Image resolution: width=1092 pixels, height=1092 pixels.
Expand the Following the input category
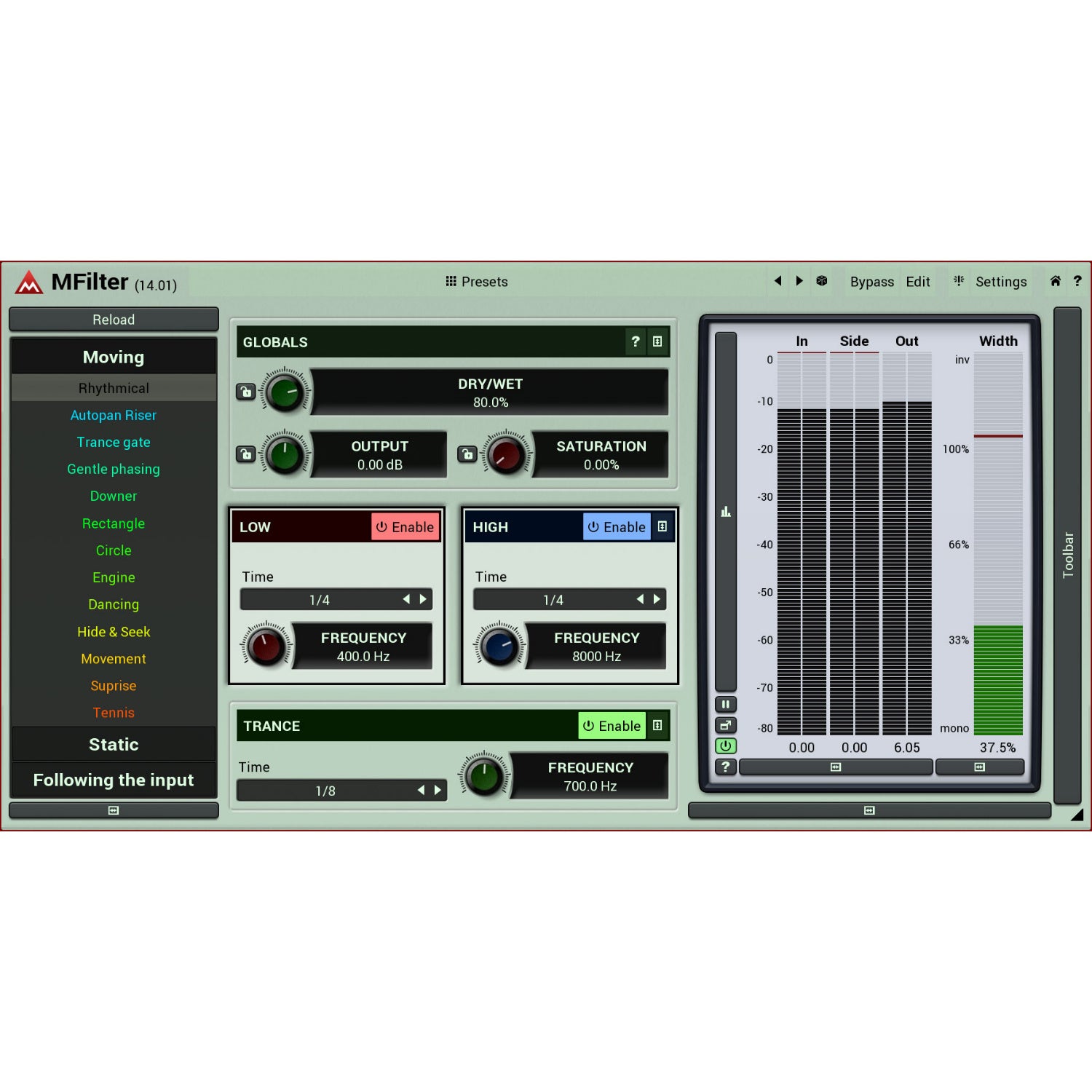[114, 780]
